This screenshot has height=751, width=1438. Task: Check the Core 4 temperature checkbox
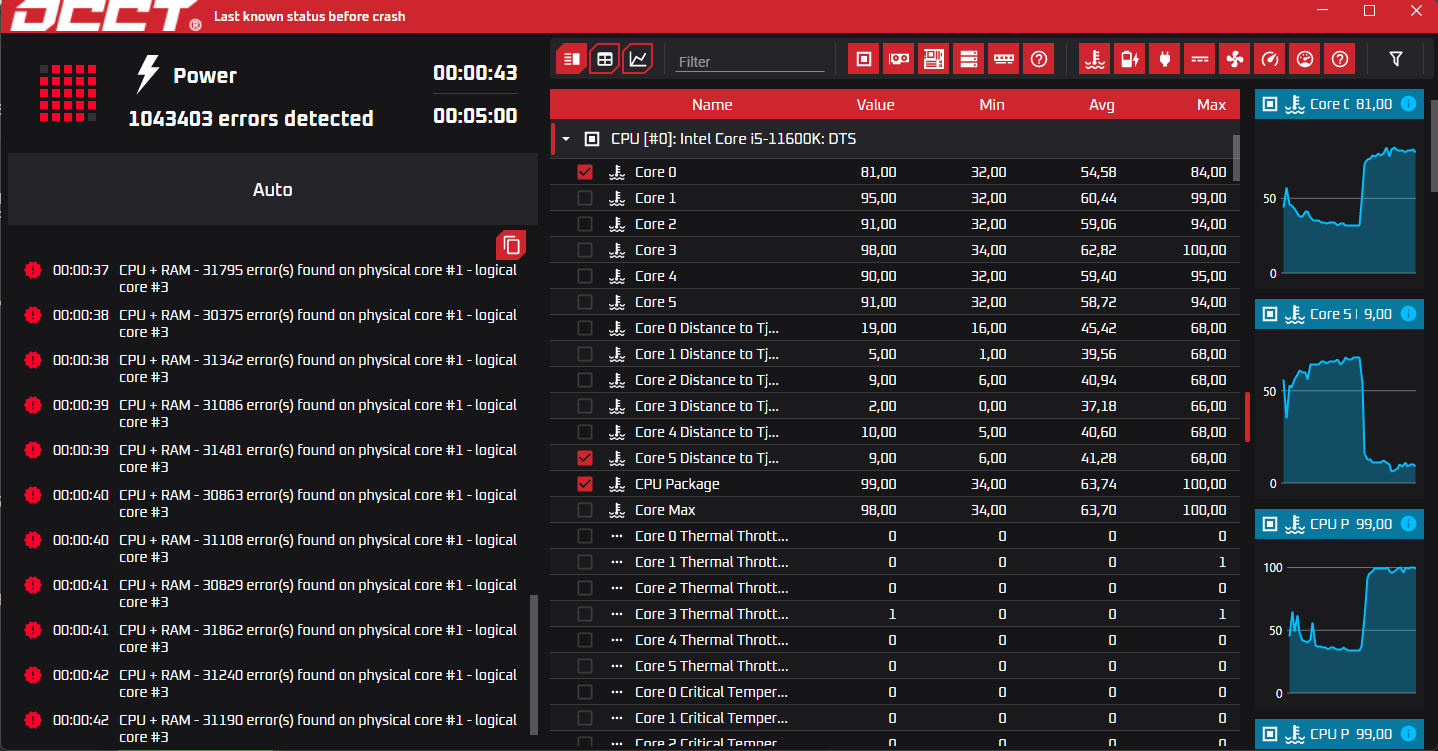pos(585,276)
